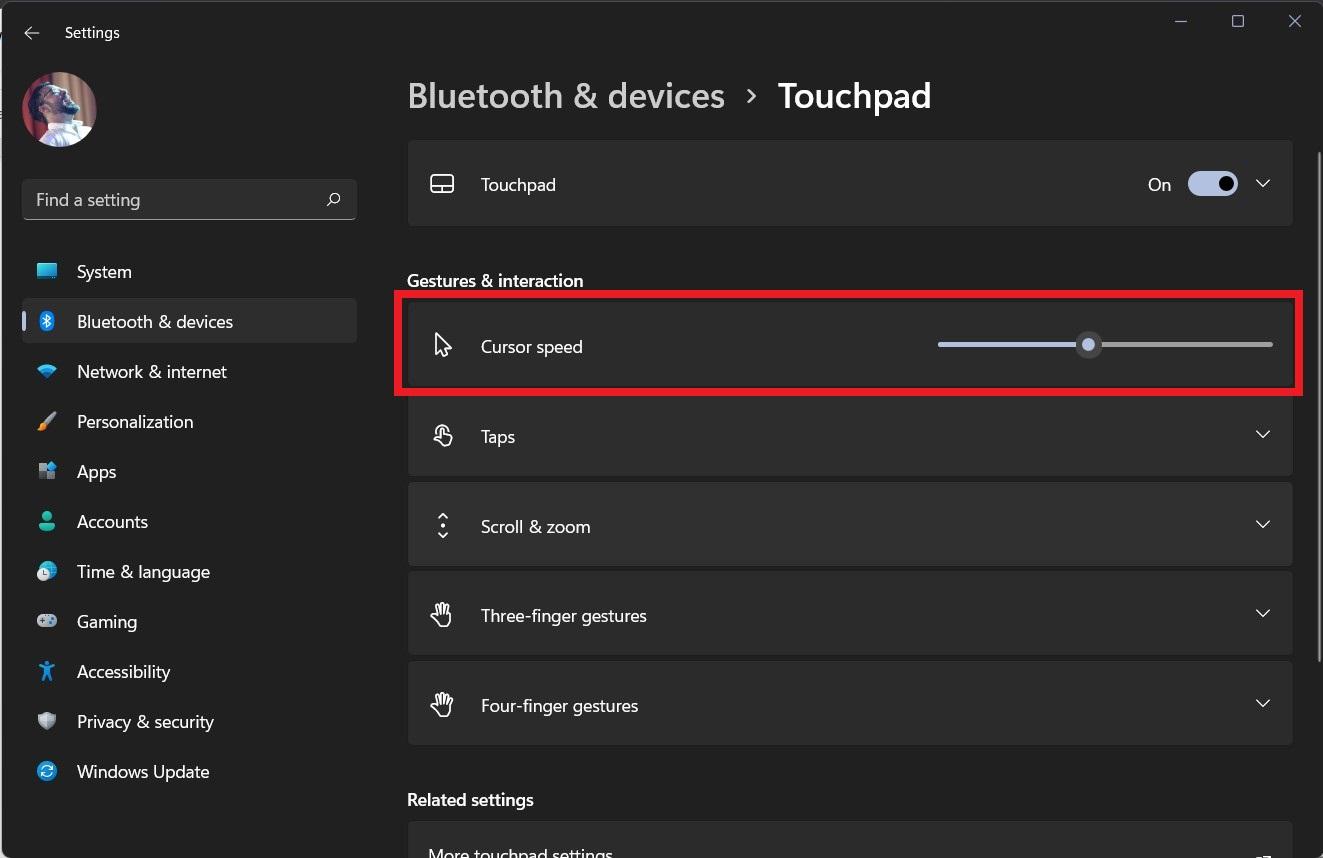Turn off the Touchpad toggle switch

(x=1212, y=184)
